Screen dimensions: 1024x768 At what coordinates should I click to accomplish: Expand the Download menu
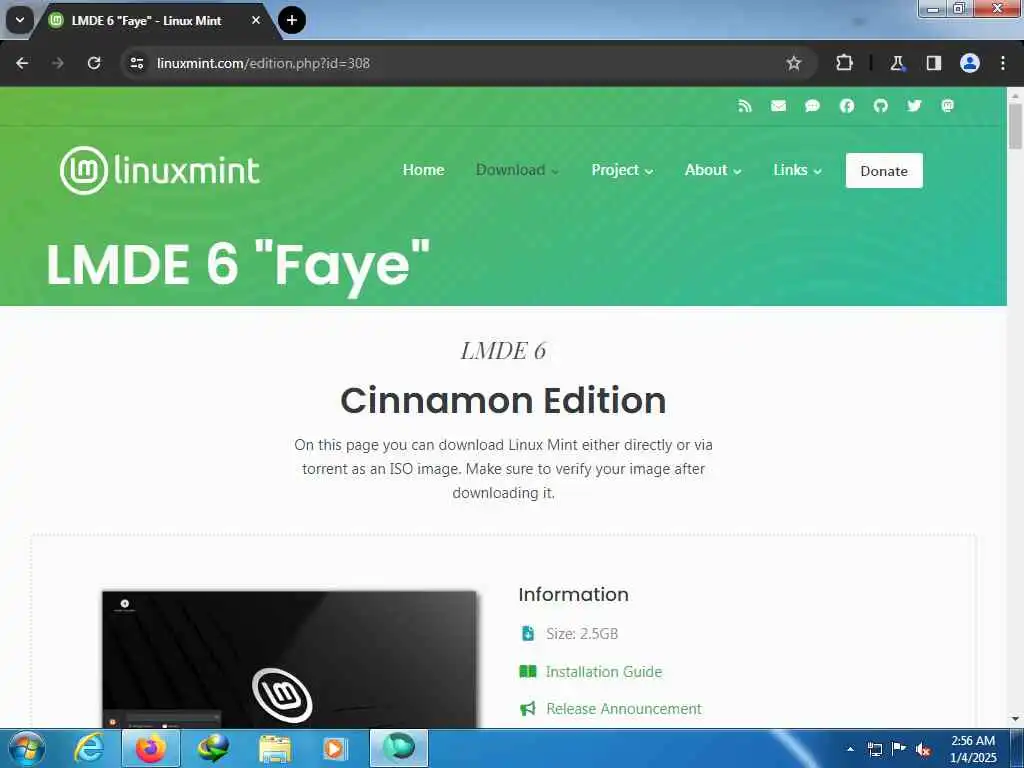[x=517, y=170]
